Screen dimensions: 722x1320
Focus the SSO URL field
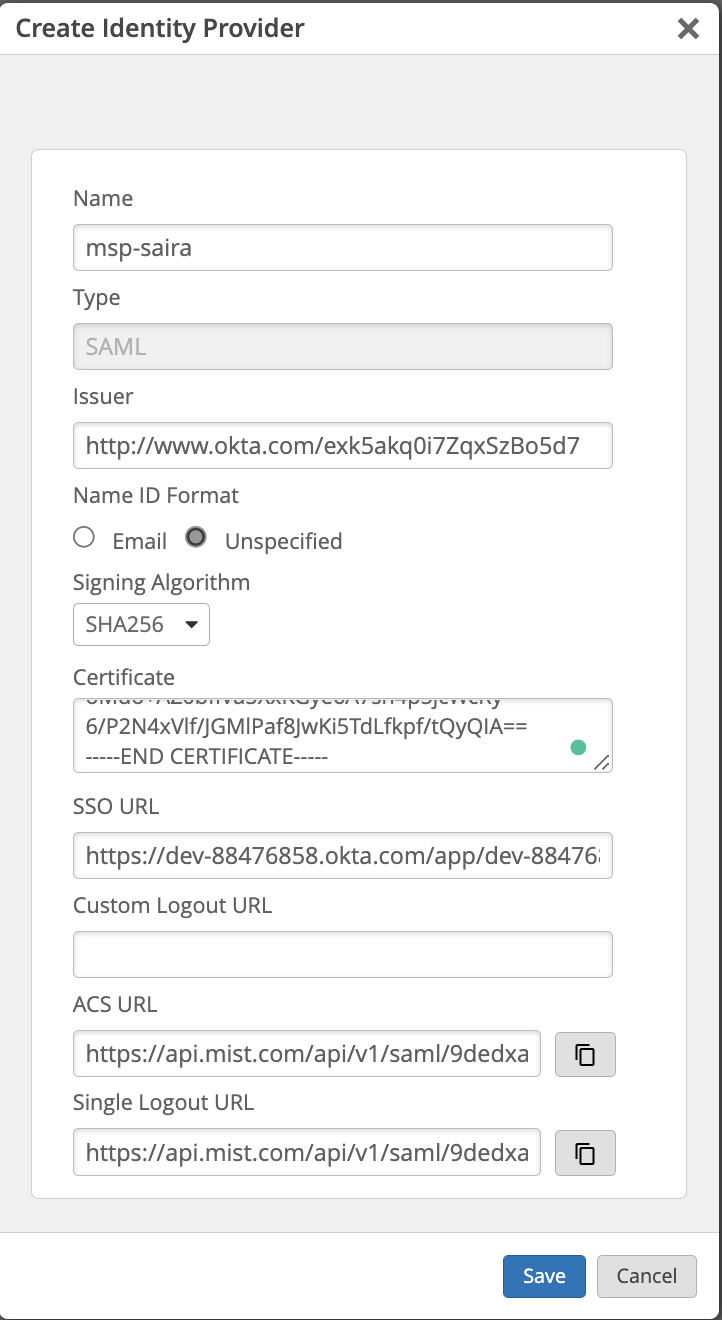tap(342, 856)
